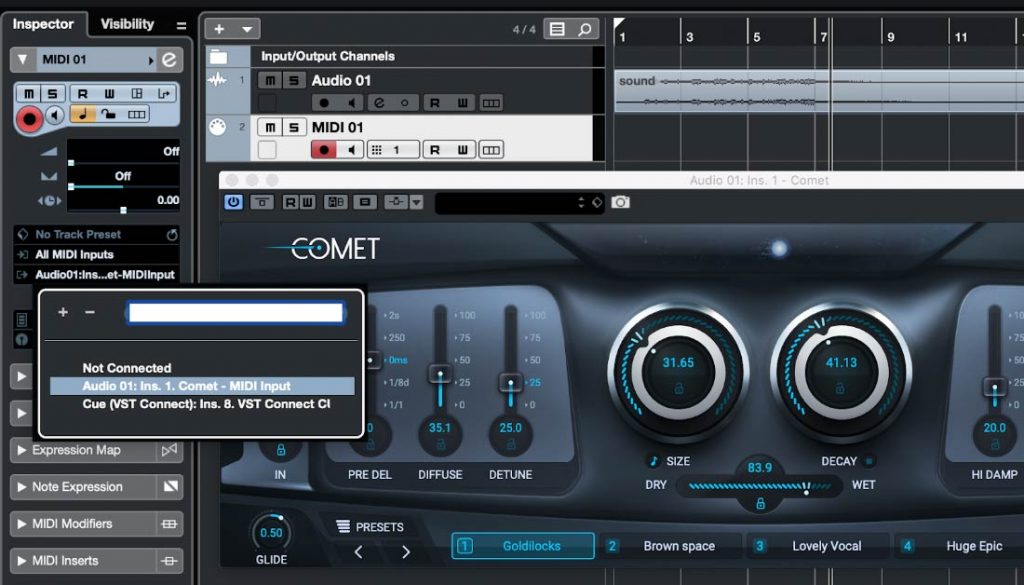The width and height of the screenshot is (1024, 585).
Task: Click the previous preset left arrow
Action: tap(359, 552)
